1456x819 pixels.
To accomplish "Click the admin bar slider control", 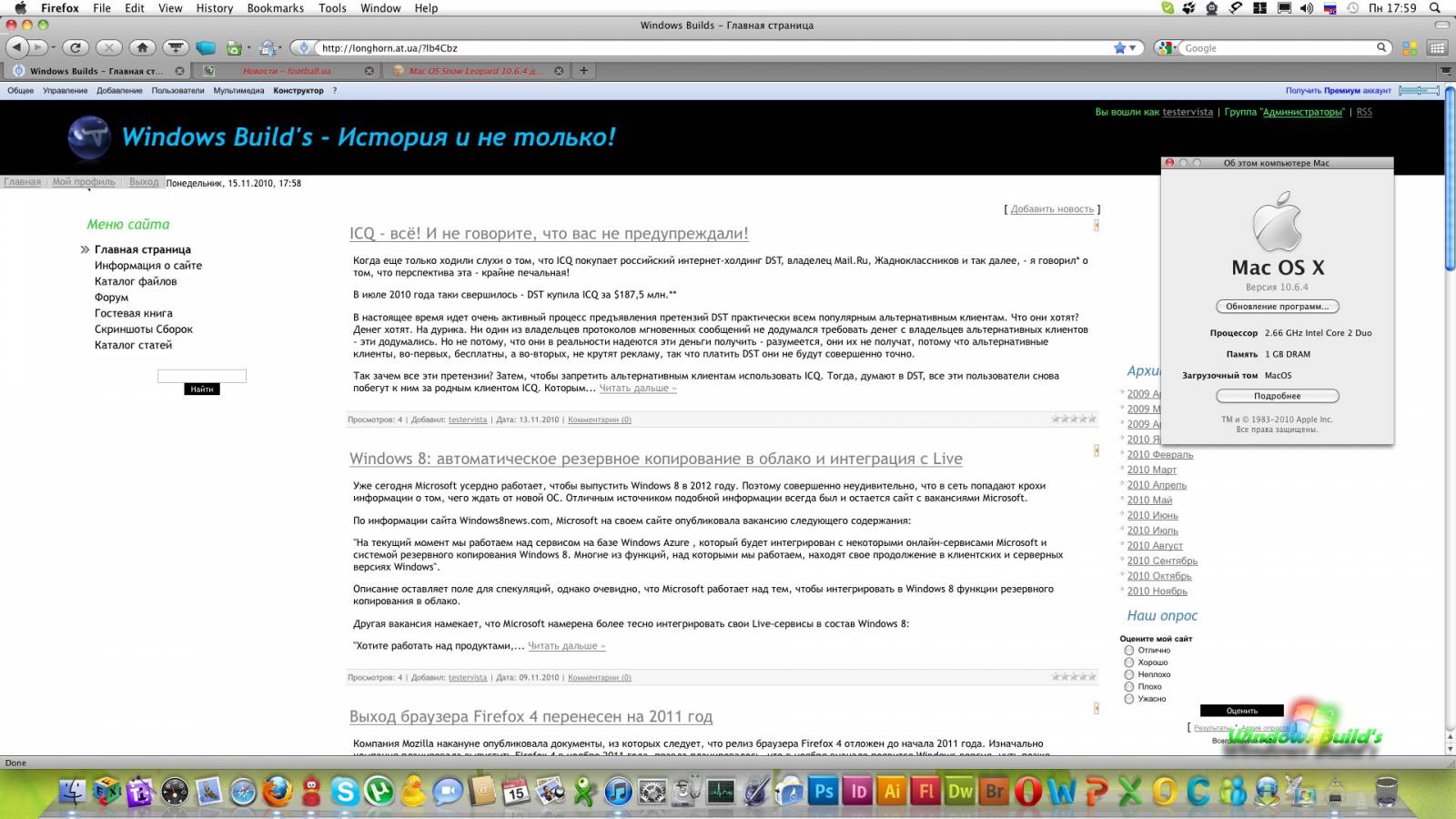I will click(1419, 90).
